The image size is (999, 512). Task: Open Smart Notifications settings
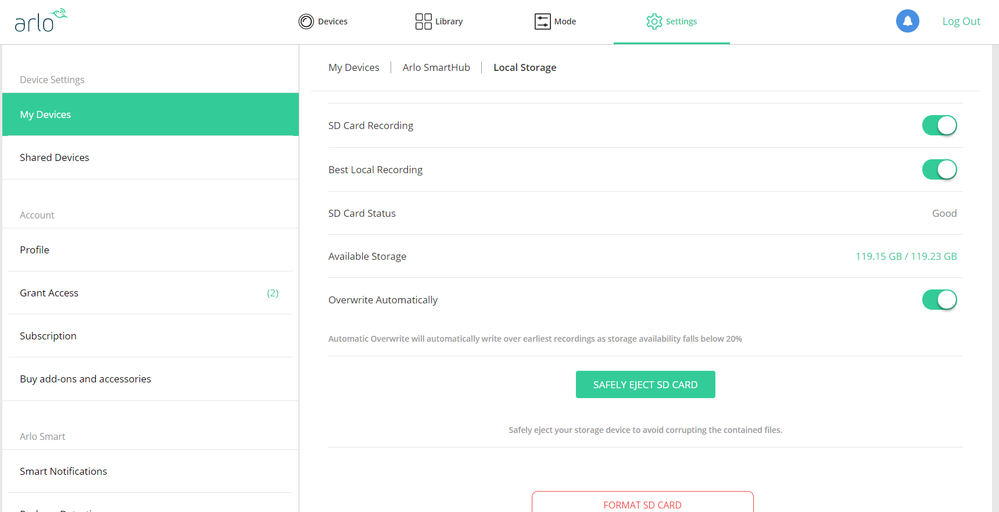[x=150, y=471]
